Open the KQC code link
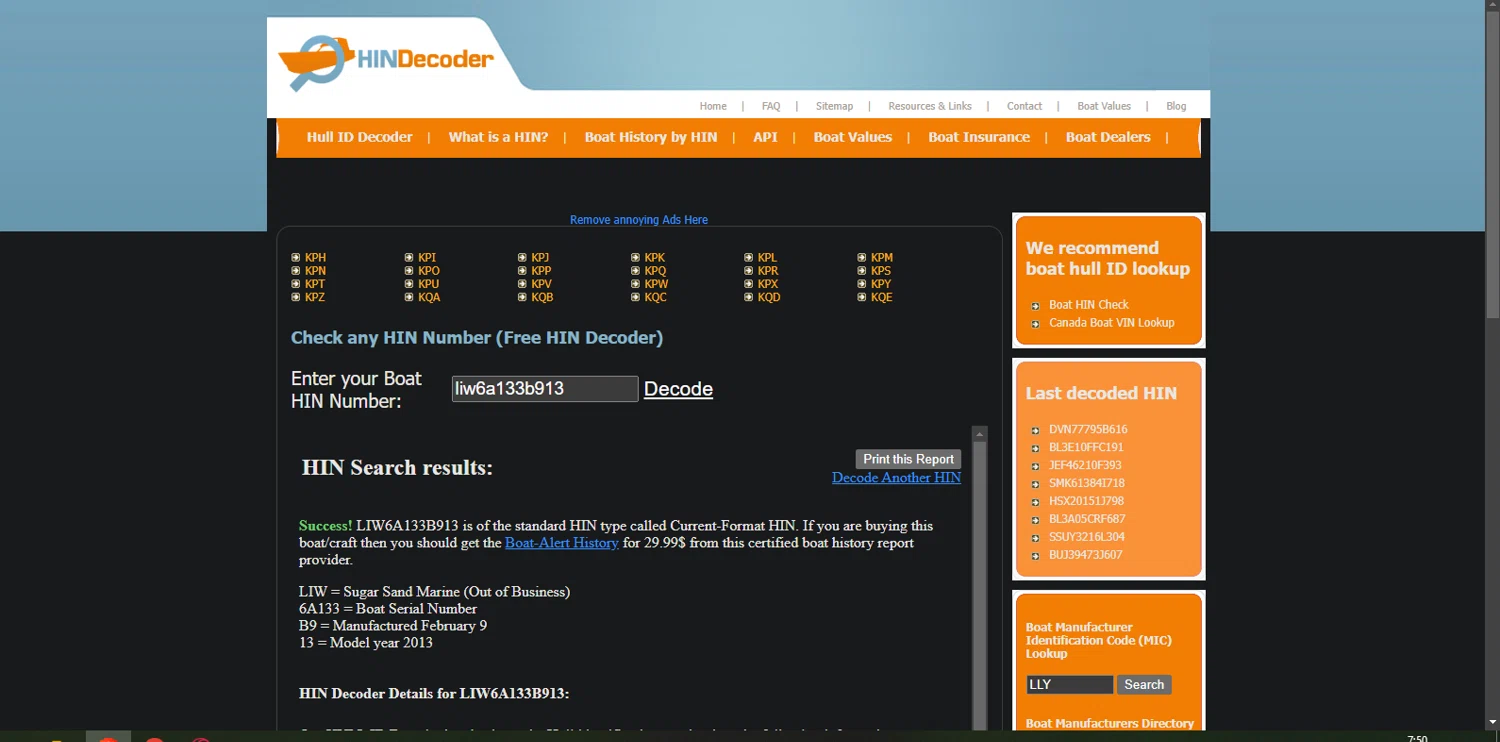Image resolution: width=1500 pixels, height=742 pixels. point(655,297)
